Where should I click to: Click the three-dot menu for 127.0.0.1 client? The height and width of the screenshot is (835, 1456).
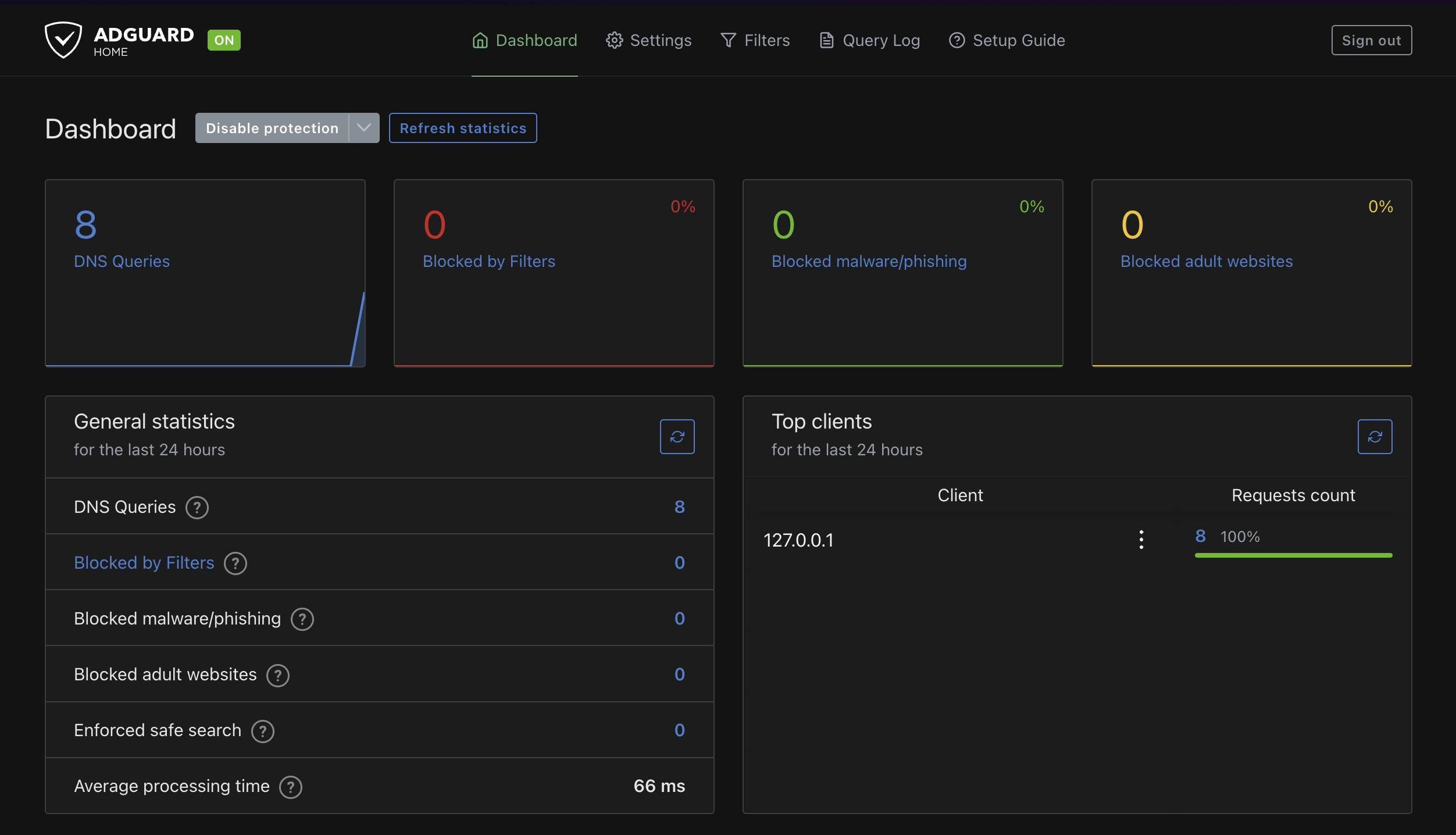point(1141,540)
